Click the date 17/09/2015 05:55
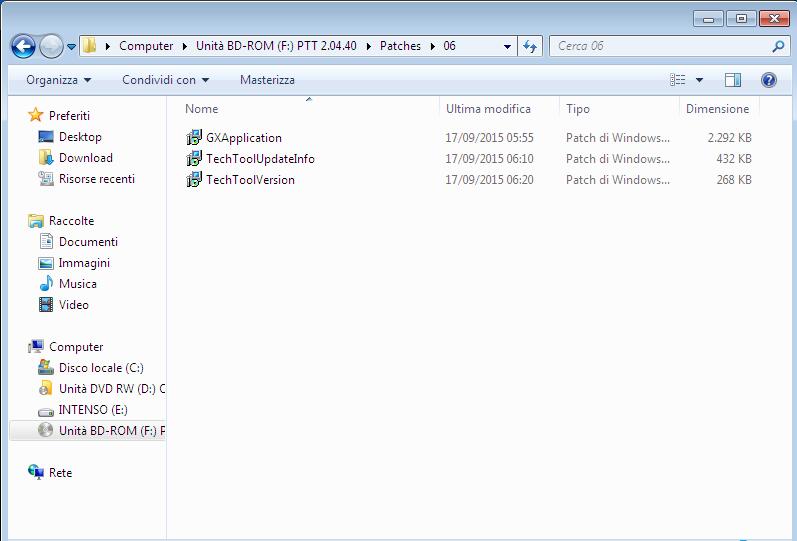This screenshot has height=541, width=797. coord(489,138)
